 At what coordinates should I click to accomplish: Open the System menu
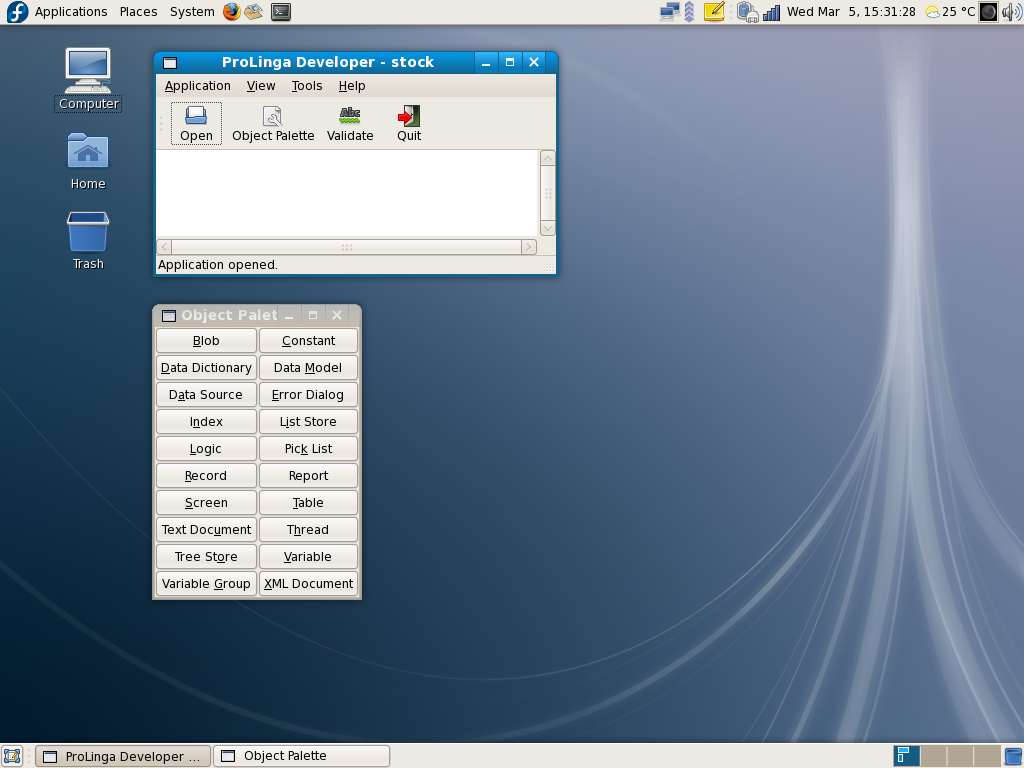tap(192, 12)
